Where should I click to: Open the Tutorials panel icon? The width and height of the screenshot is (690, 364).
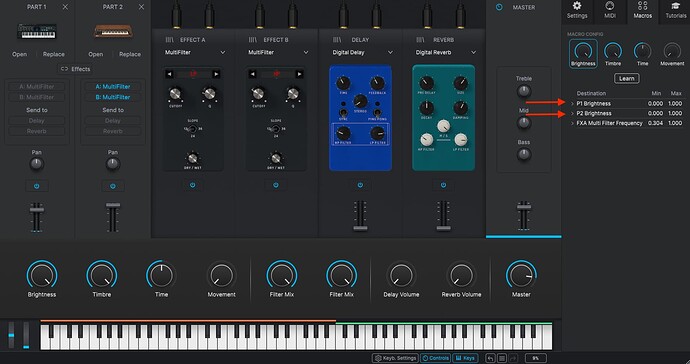(675, 10)
